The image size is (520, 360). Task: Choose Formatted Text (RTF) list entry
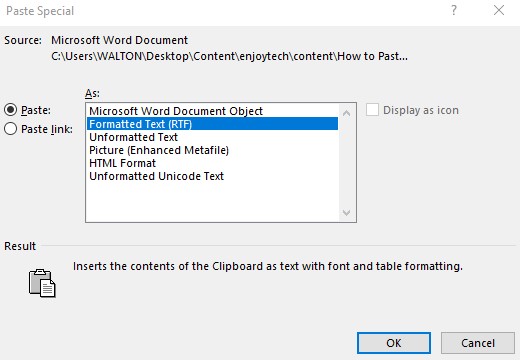[212, 124]
